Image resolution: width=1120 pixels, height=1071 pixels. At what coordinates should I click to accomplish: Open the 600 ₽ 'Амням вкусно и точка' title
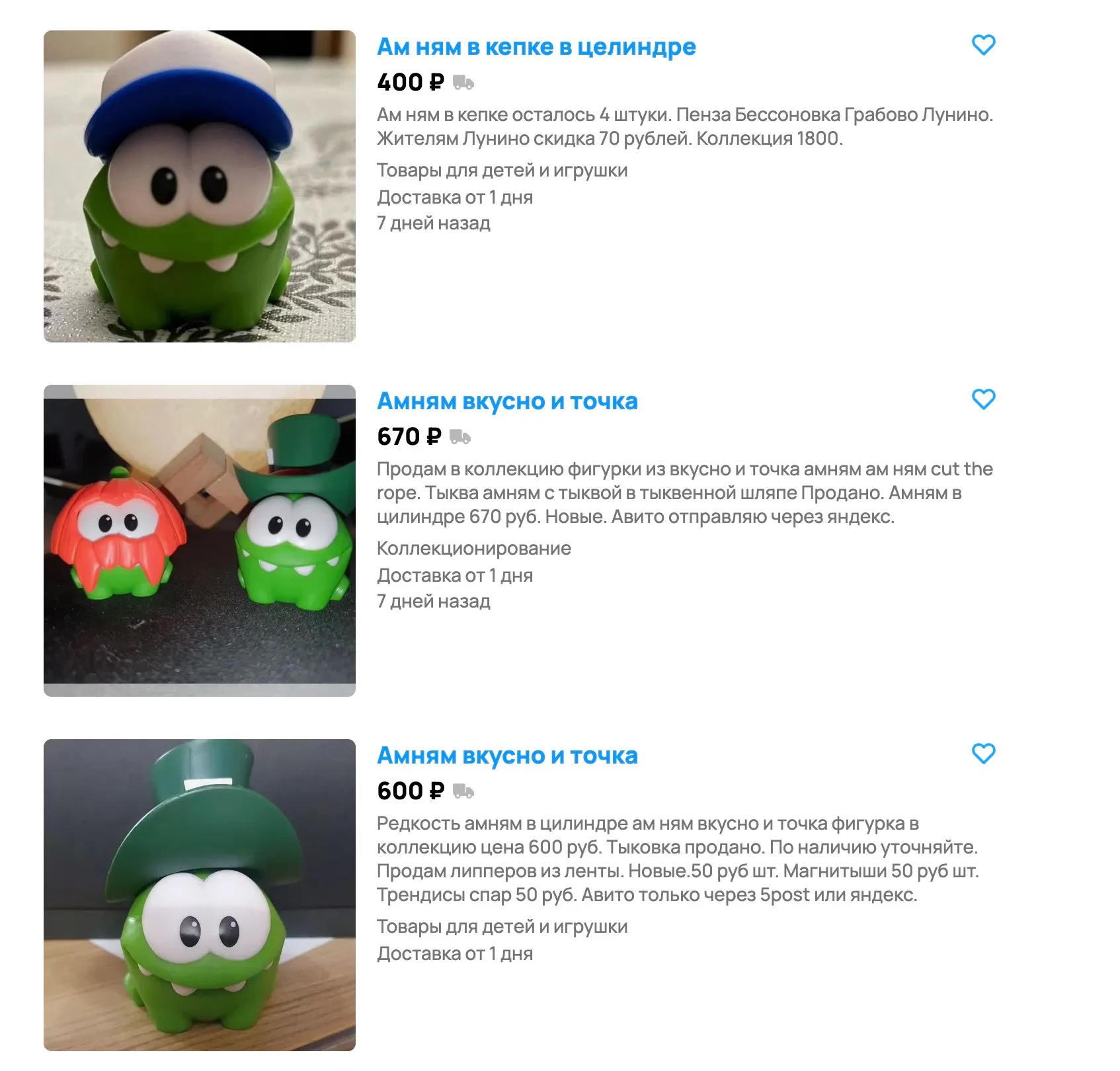click(507, 756)
